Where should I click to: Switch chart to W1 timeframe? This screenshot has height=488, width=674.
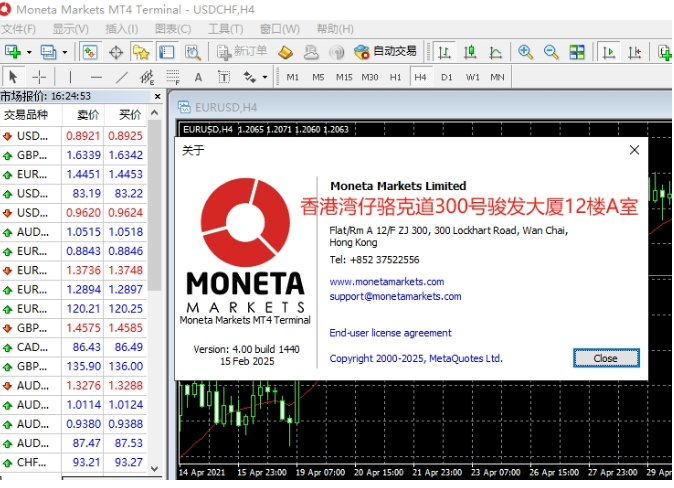tap(472, 77)
